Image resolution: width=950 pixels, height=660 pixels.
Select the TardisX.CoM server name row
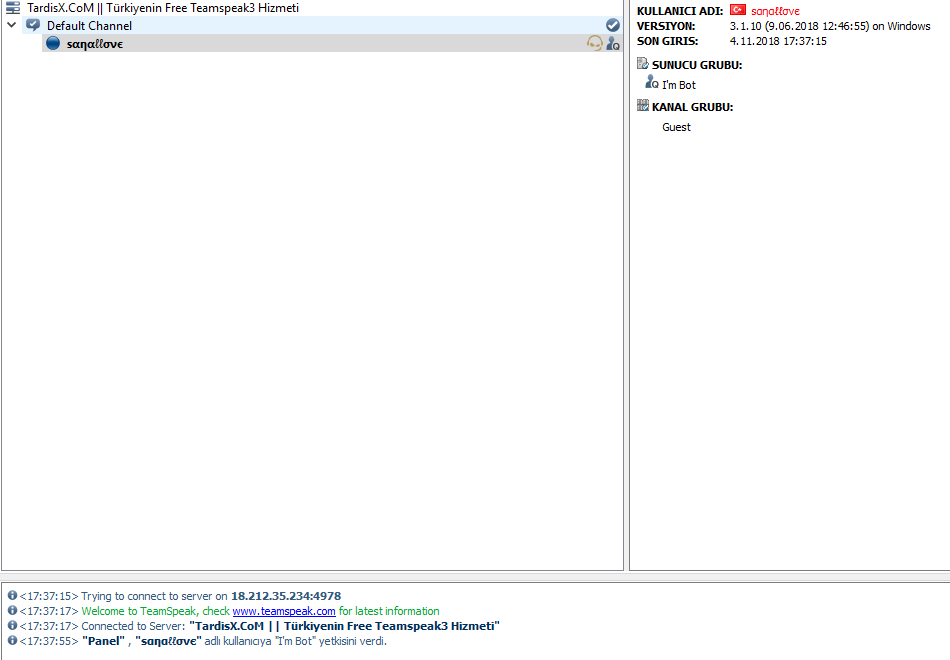[163, 8]
